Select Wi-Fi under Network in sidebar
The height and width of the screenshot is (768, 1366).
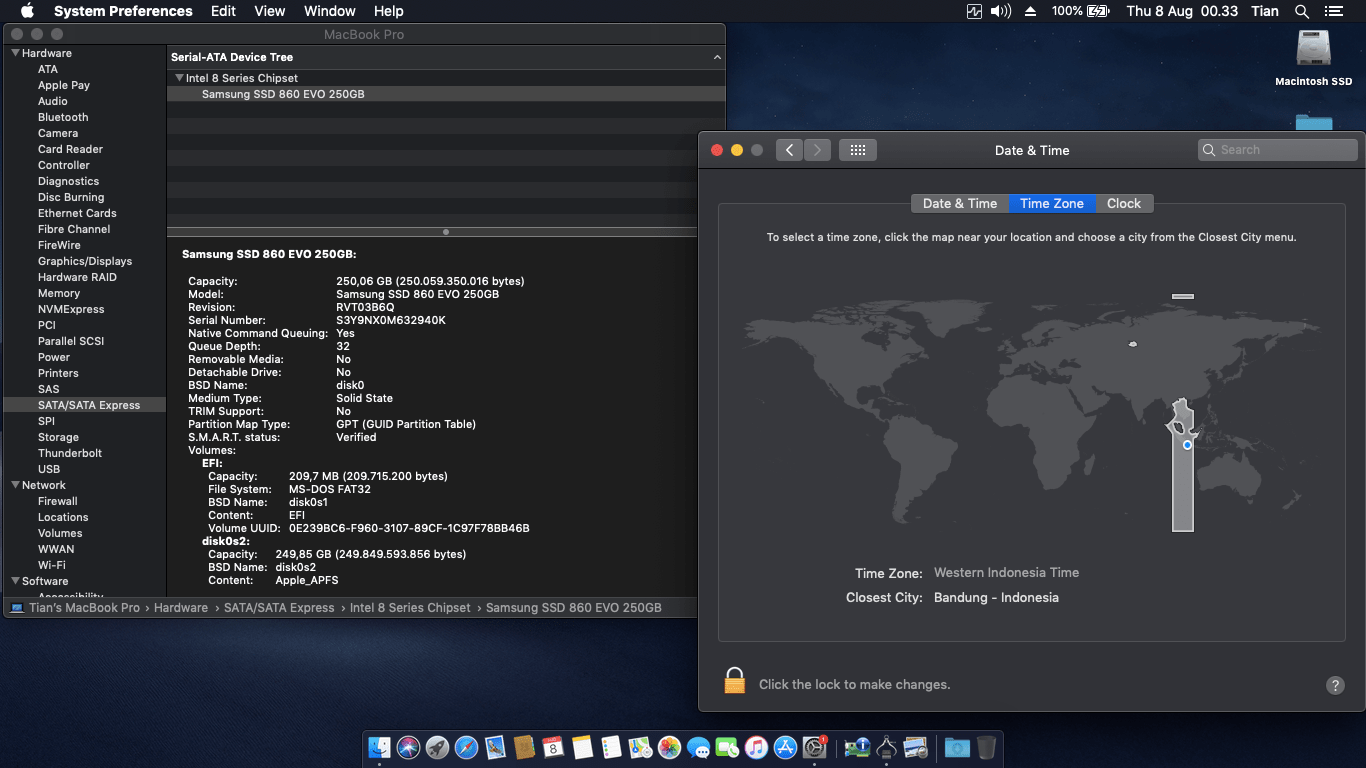click(52, 565)
